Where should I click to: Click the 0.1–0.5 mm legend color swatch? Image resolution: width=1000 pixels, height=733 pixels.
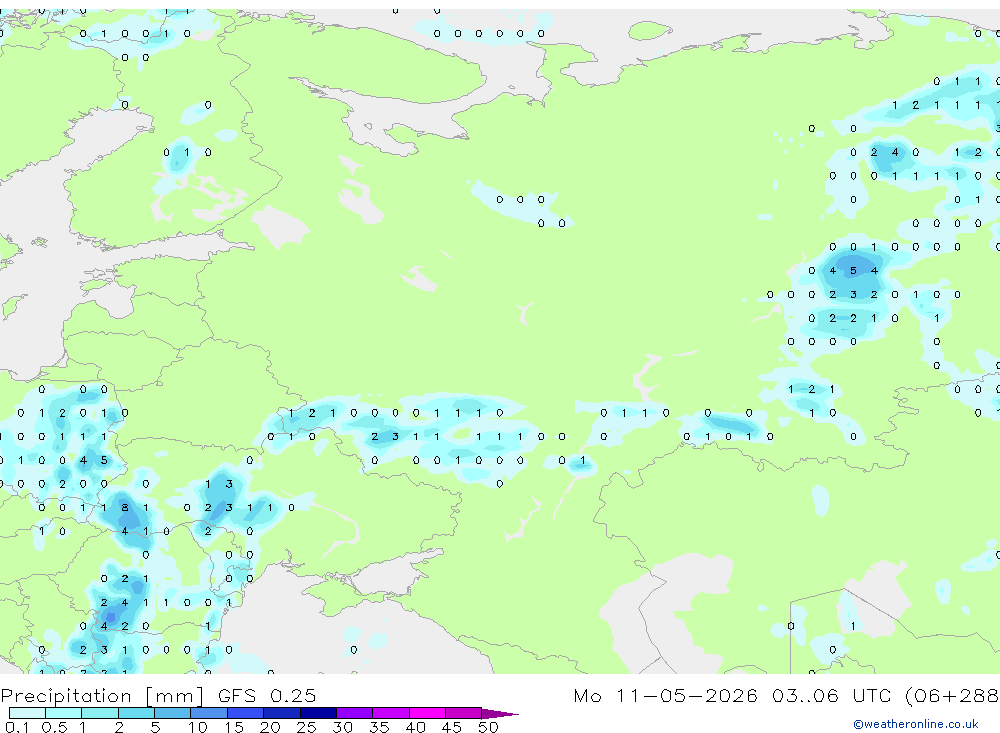[27, 713]
